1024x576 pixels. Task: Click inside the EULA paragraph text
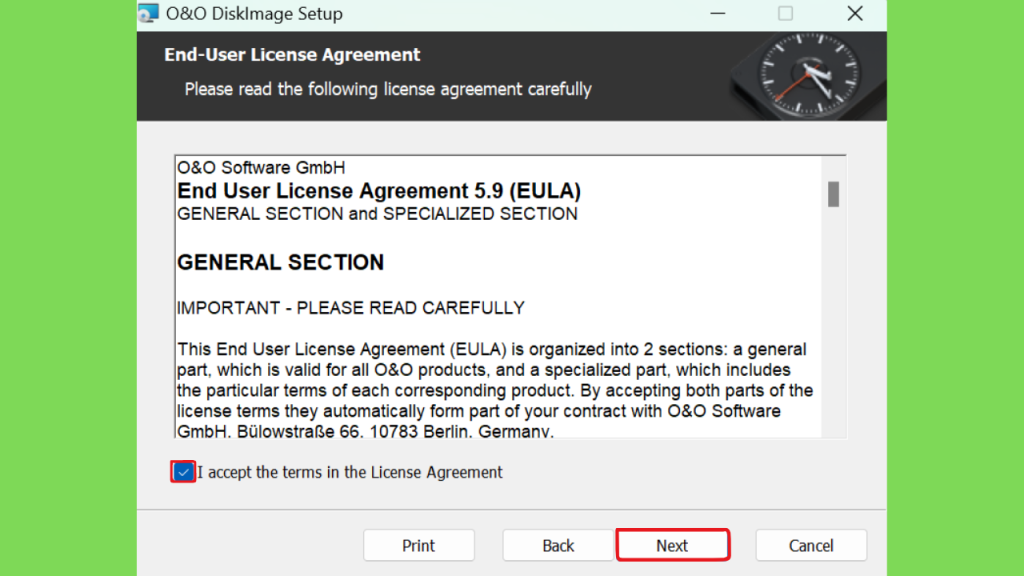[x=495, y=391]
